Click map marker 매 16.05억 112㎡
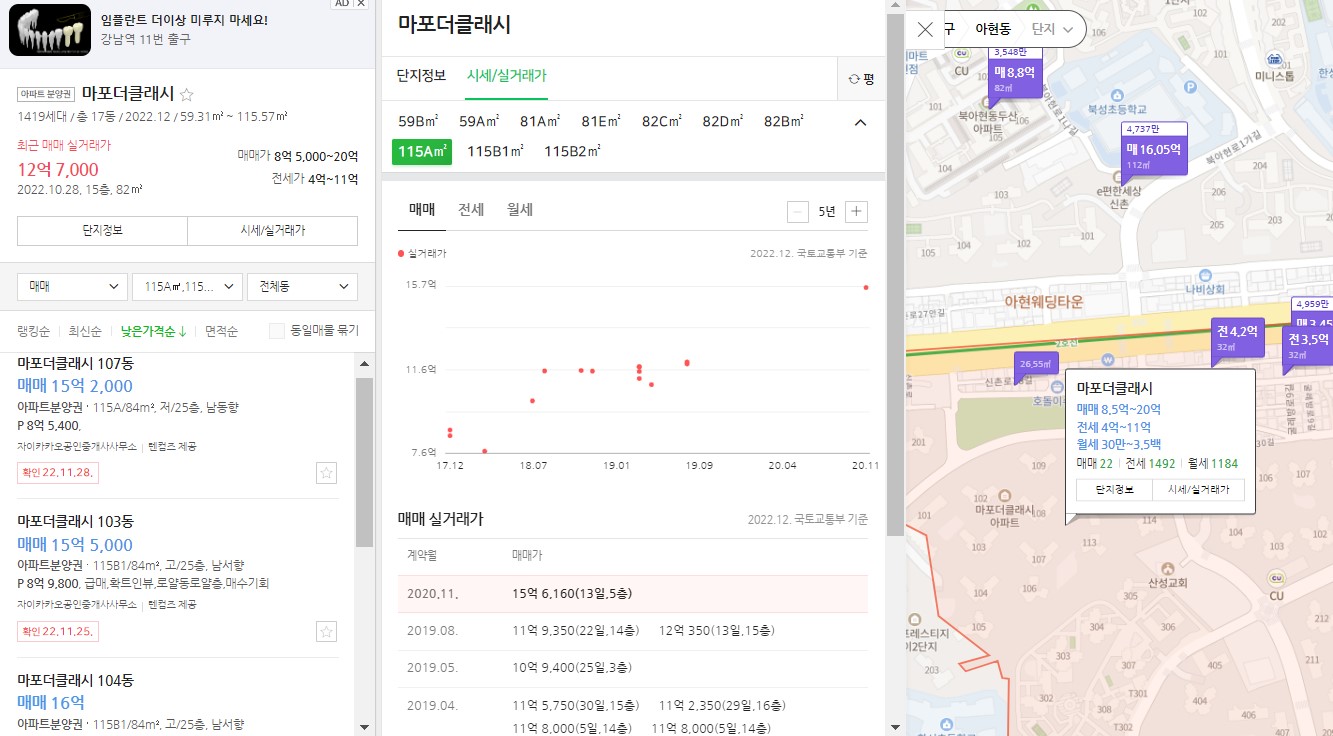The width and height of the screenshot is (1333, 736). [x=1154, y=152]
